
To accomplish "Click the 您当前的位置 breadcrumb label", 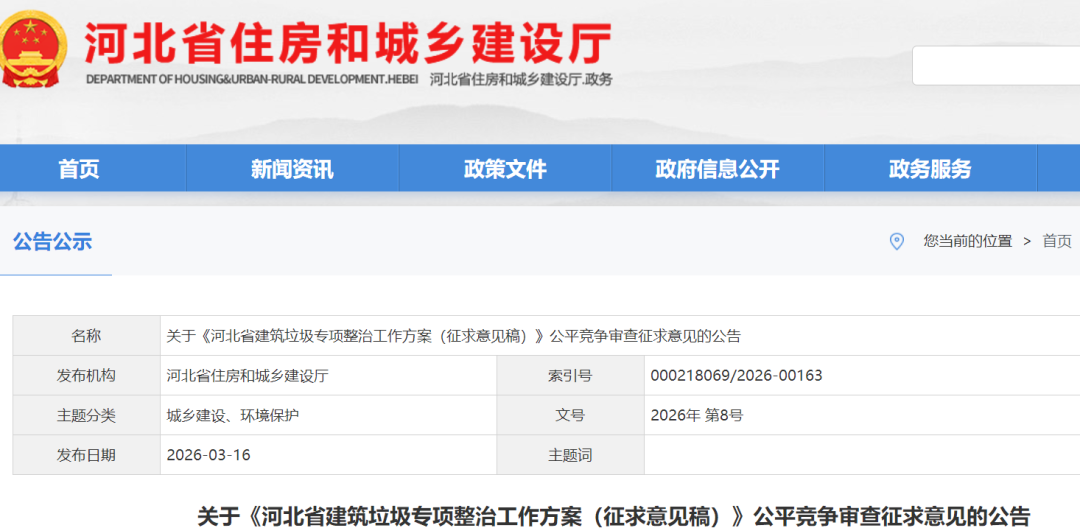I will point(967,241).
